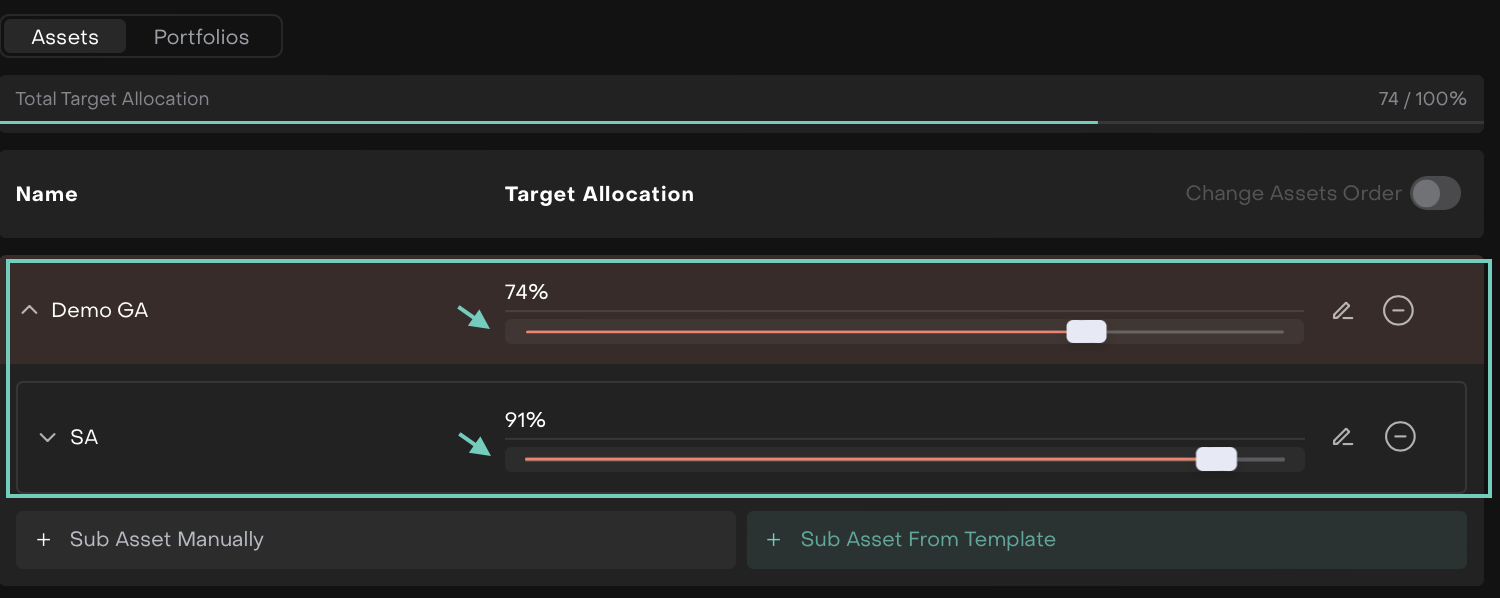Click the 91% value above SA slider
The image size is (1500, 598).
click(x=525, y=420)
